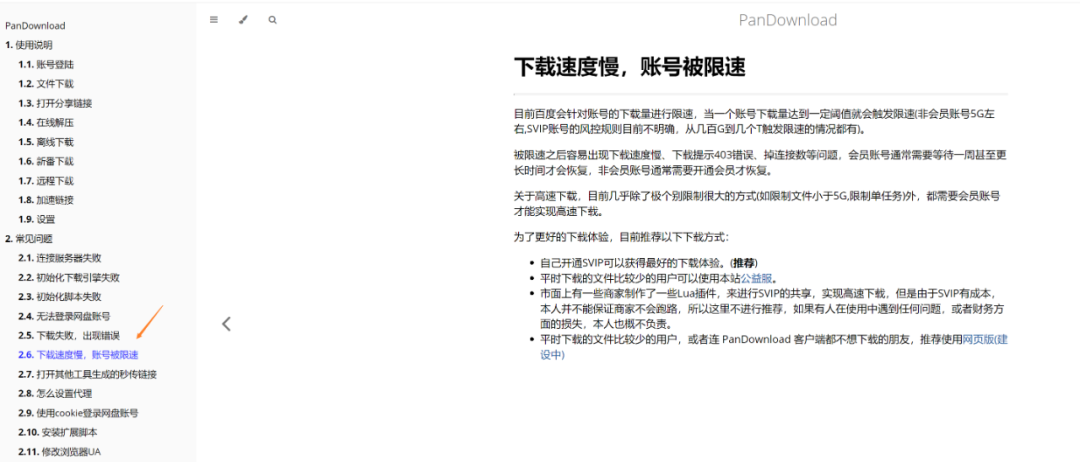The height and width of the screenshot is (462, 1080).
Task: Open chapter 1. 使用说明
Action: pyautogui.click(x=28, y=45)
